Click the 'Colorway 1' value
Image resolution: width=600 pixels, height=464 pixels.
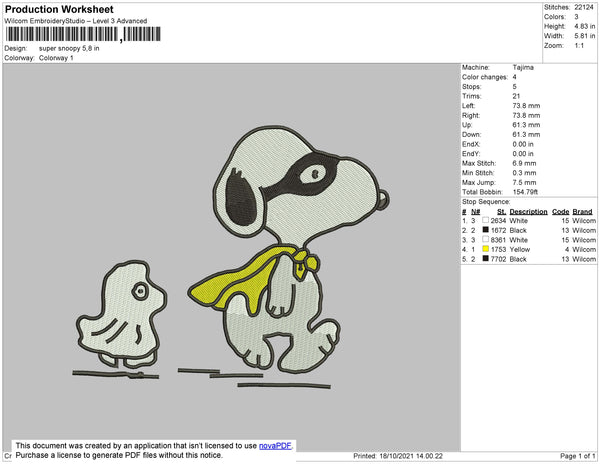pos(56,58)
